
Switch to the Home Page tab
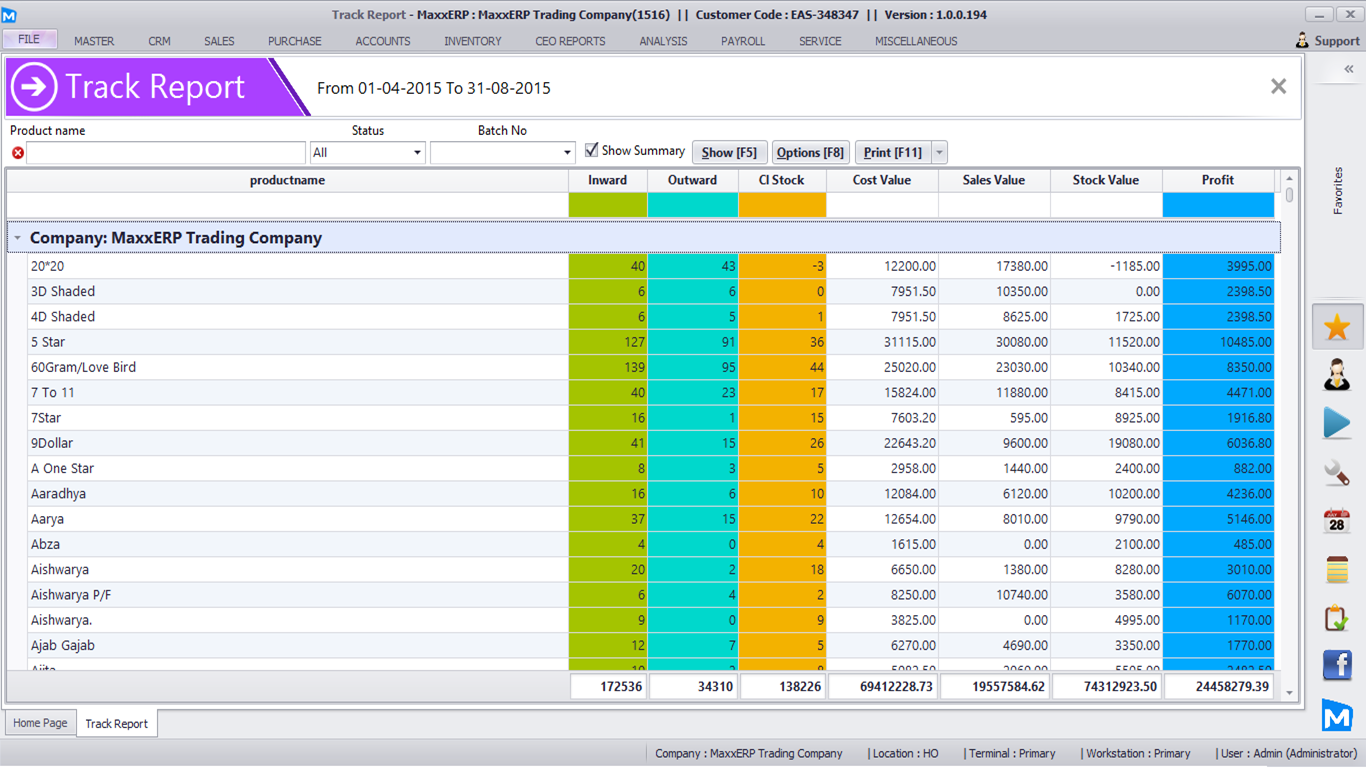click(x=40, y=723)
